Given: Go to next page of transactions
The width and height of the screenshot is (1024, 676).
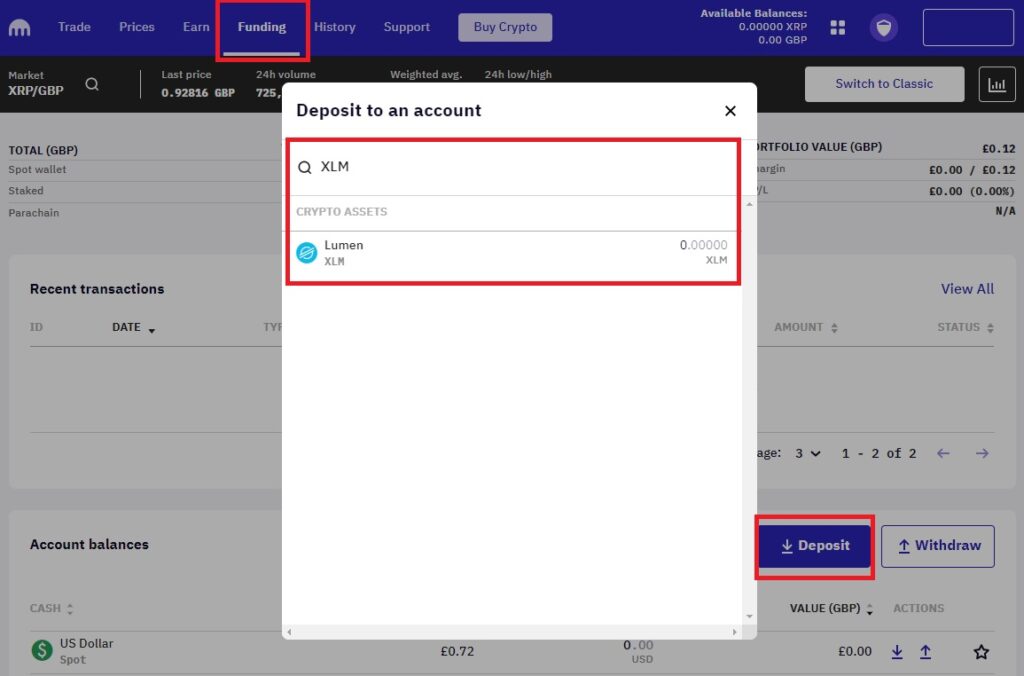Looking at the screenshot, I should click(982, 453).
